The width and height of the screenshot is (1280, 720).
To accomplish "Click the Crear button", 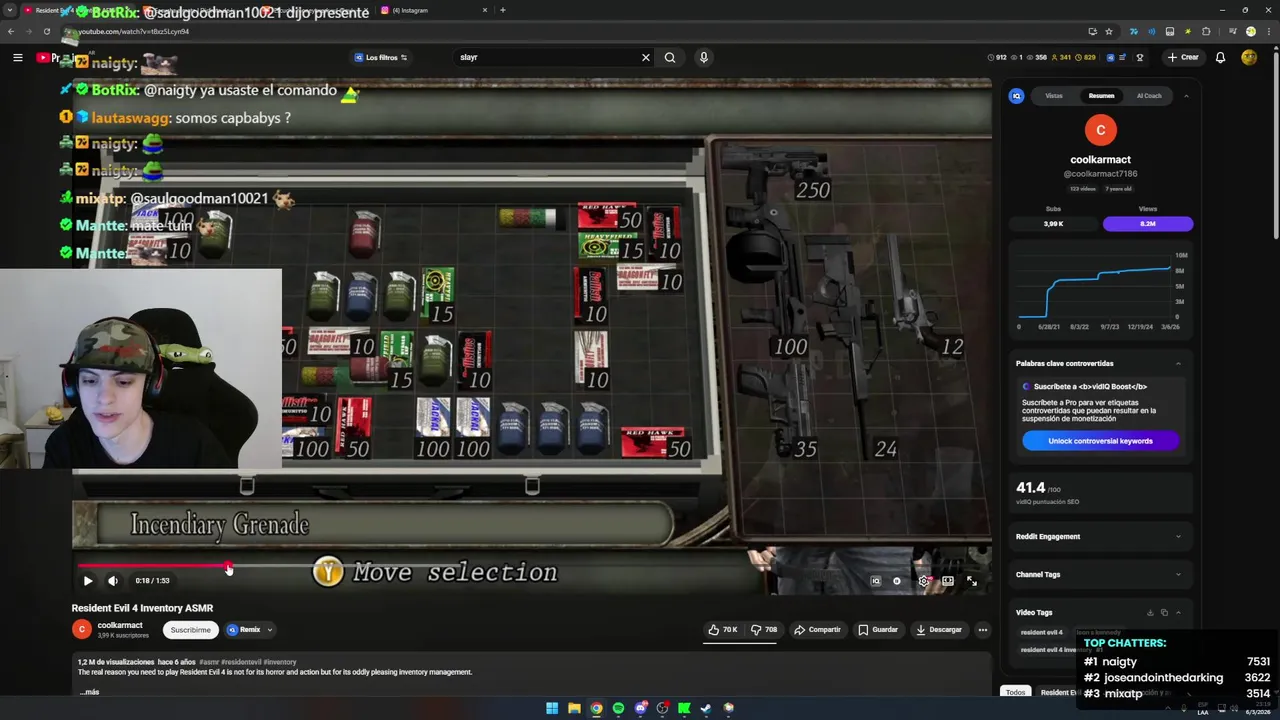I will (x=1182, y=57).
